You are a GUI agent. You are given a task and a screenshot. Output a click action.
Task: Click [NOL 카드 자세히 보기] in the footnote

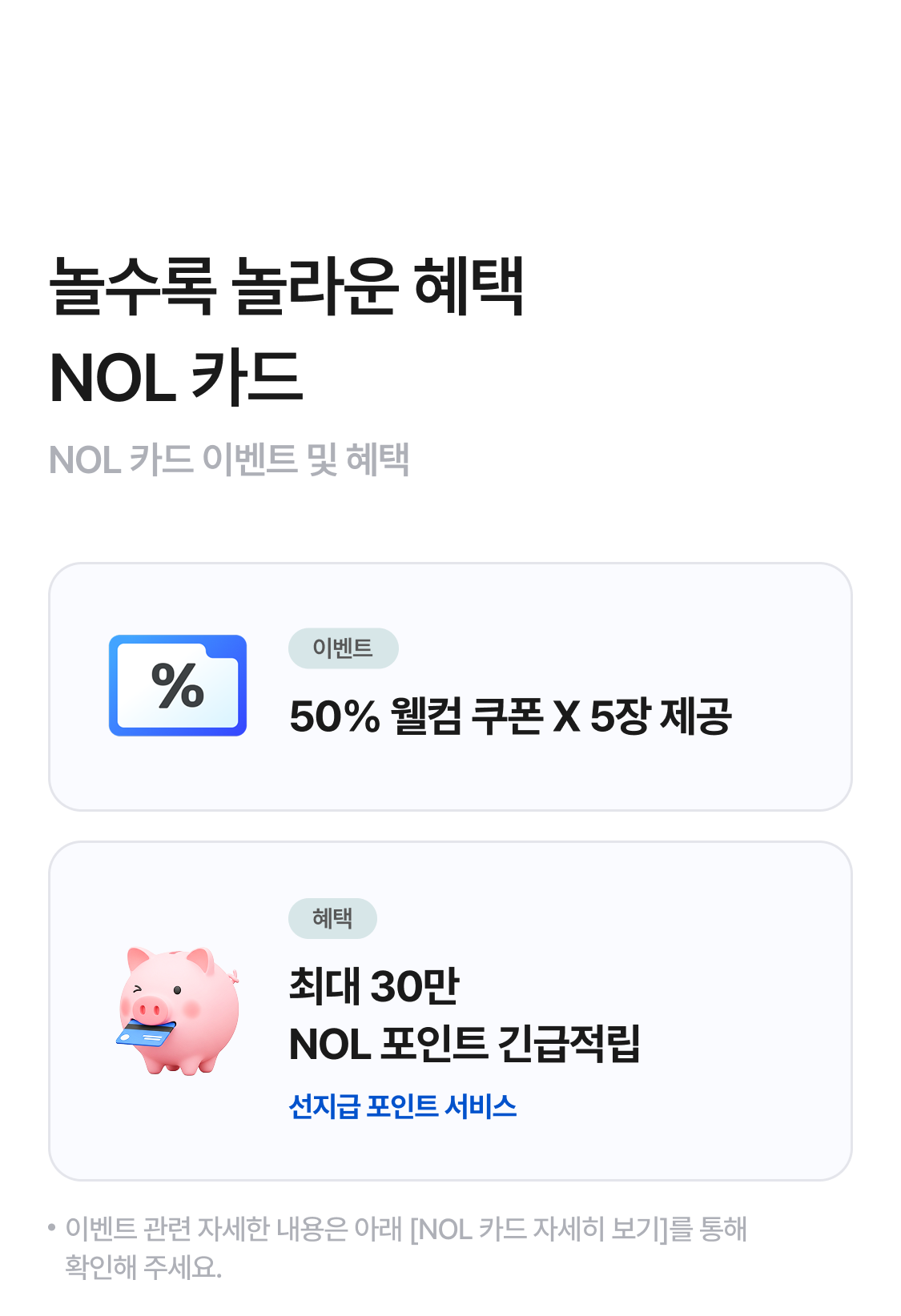coord(539,1229)
